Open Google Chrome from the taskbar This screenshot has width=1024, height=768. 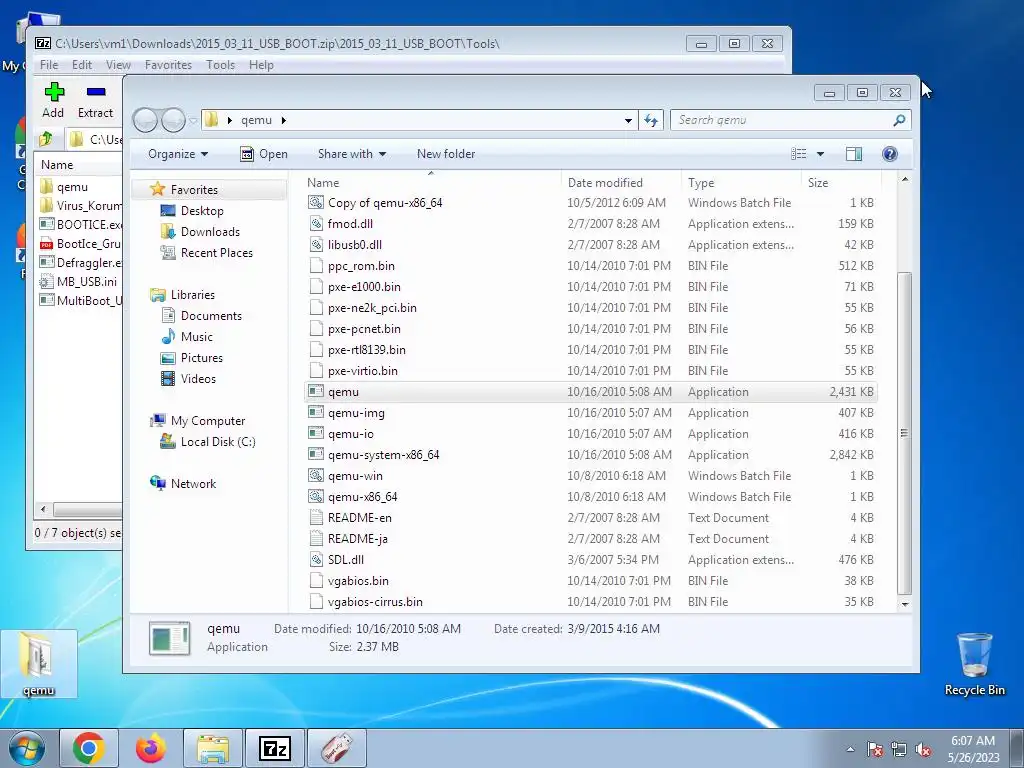(89, 748)
